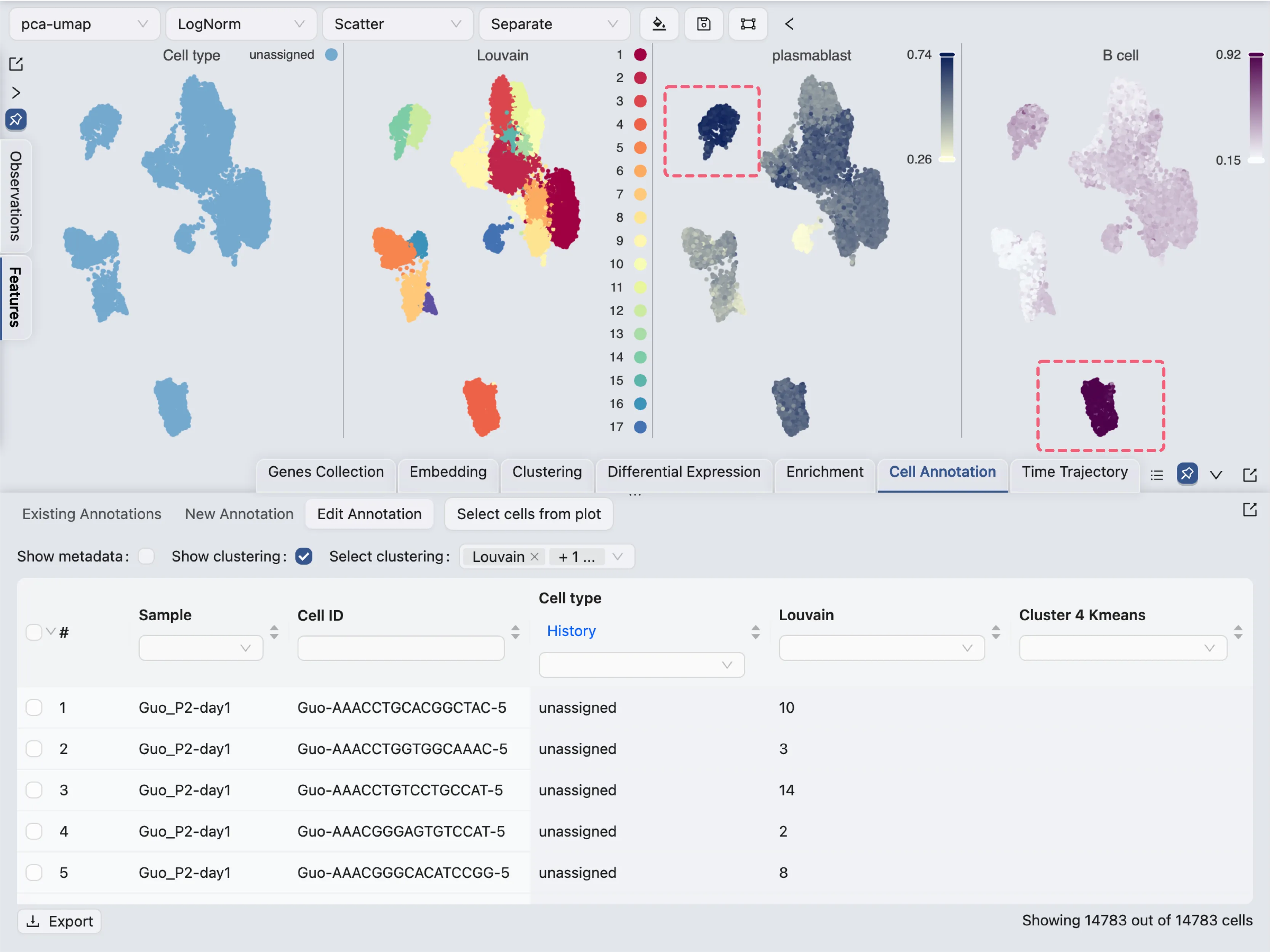Pop out the Cell Annotation table panel
The image size is (1271, 952).
1249,510
